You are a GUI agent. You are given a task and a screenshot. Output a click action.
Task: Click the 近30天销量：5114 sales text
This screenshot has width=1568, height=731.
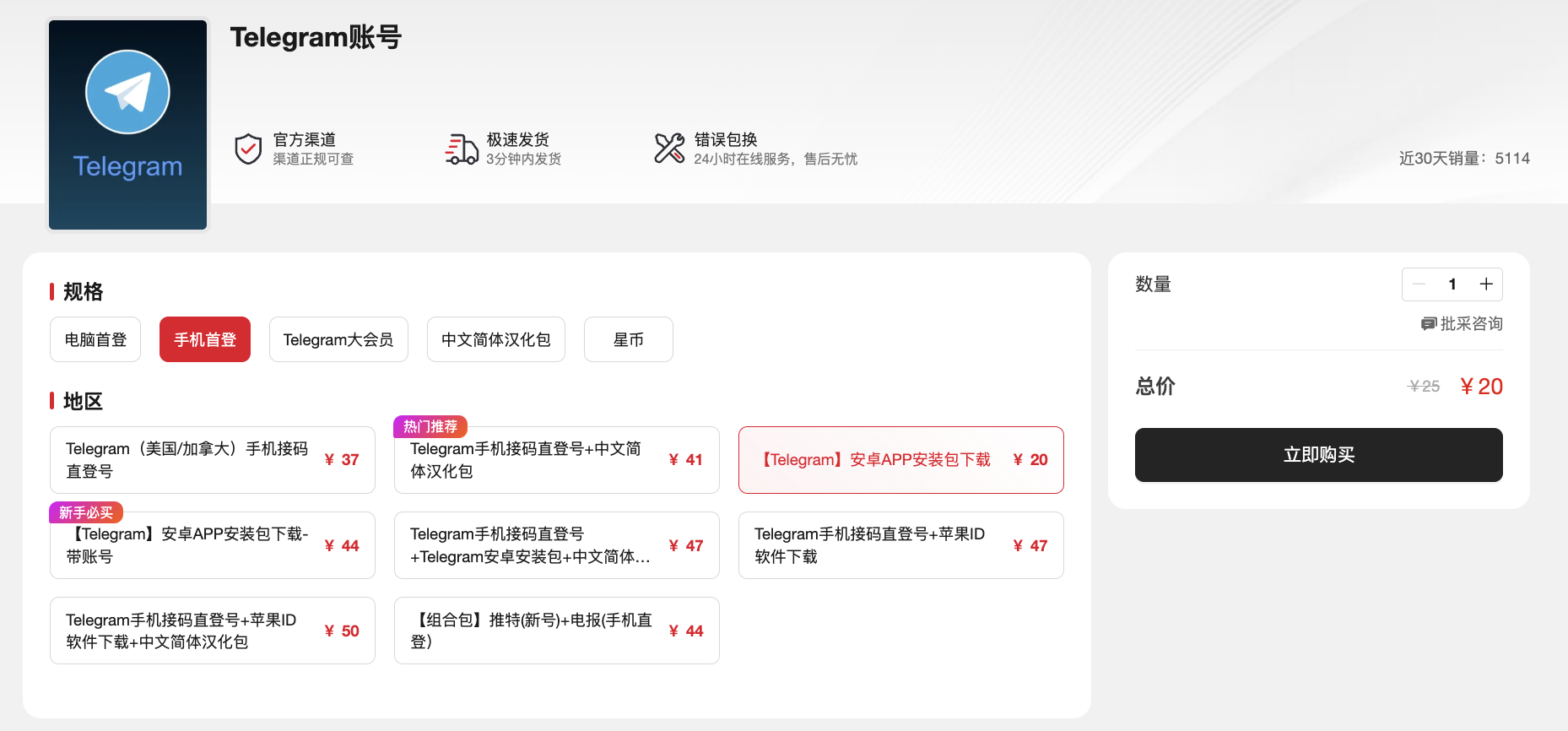point(1464,159)
